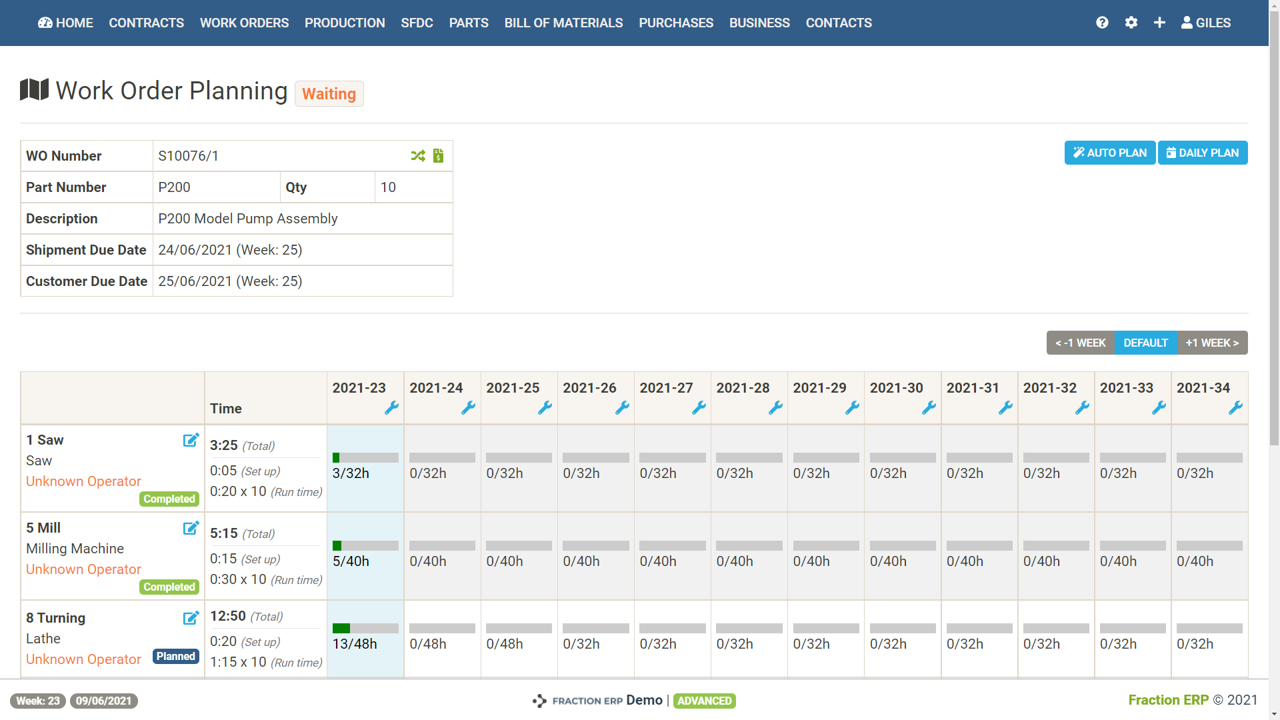Click the Auto Plan button
Viewport: 1280px width, 720px height.
click(x=1109, y=153)
